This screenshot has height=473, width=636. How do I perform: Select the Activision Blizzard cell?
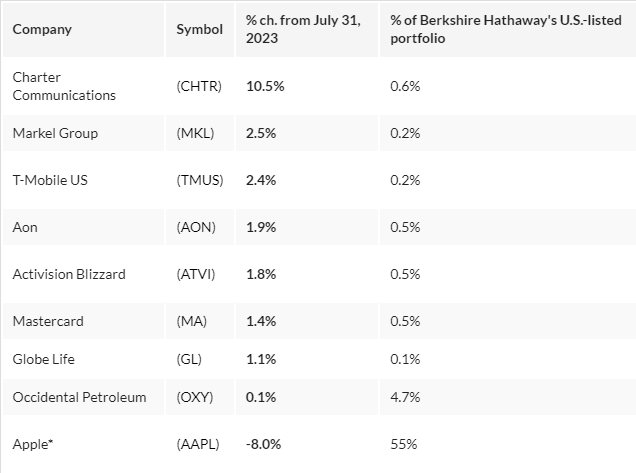(69, 274)
